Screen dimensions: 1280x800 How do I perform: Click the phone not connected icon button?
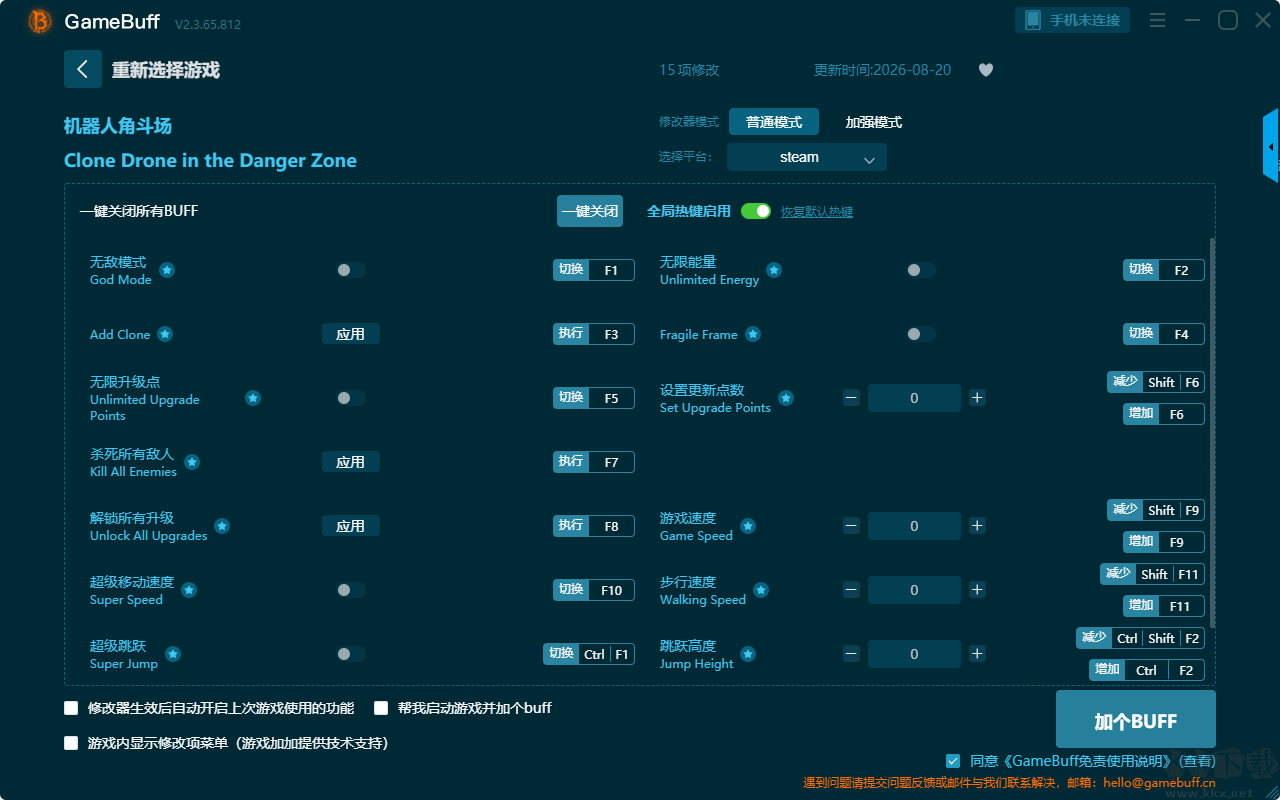point(1072,20)
